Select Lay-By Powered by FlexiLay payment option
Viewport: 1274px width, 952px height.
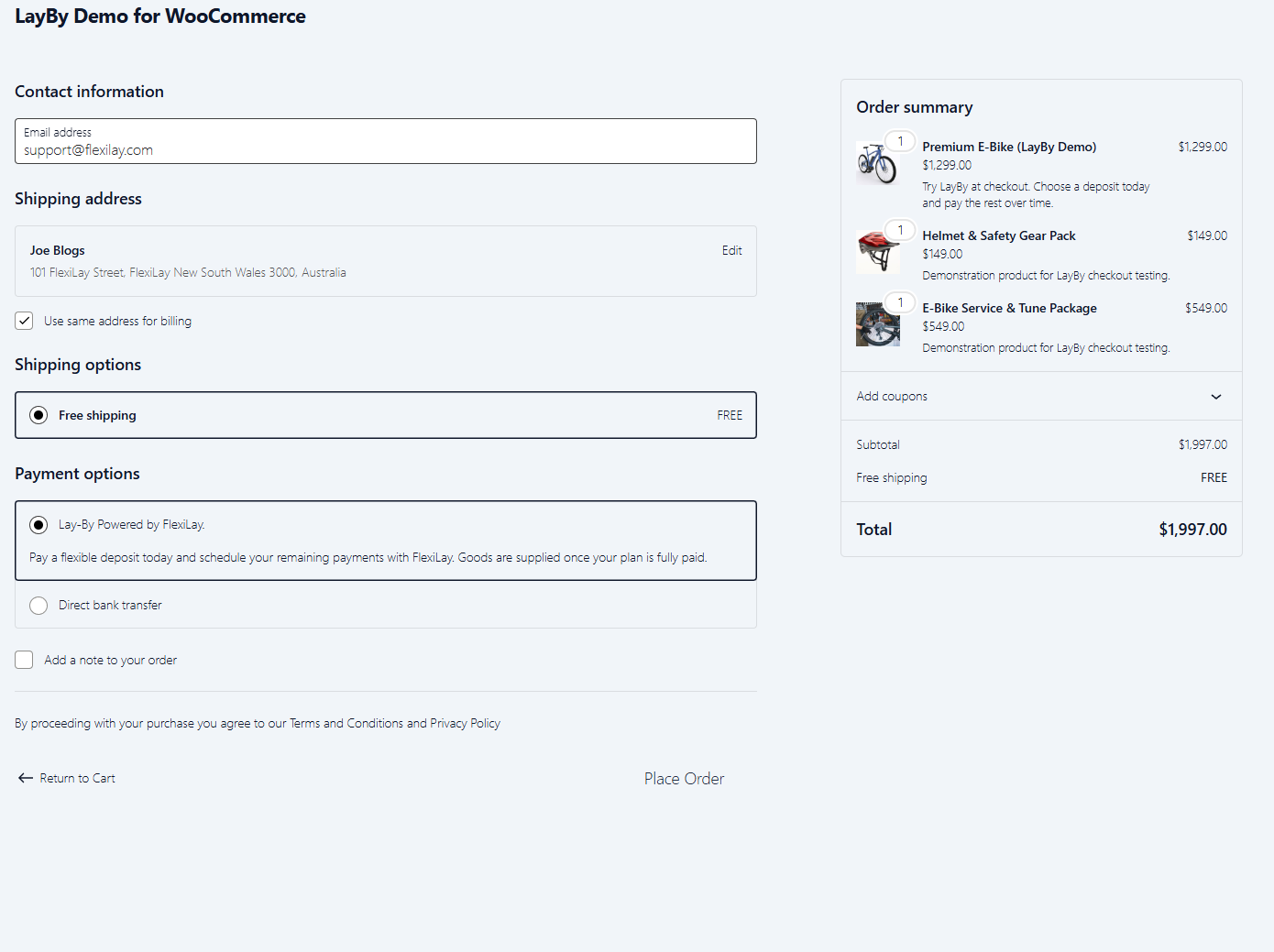[x=38, y=525]
